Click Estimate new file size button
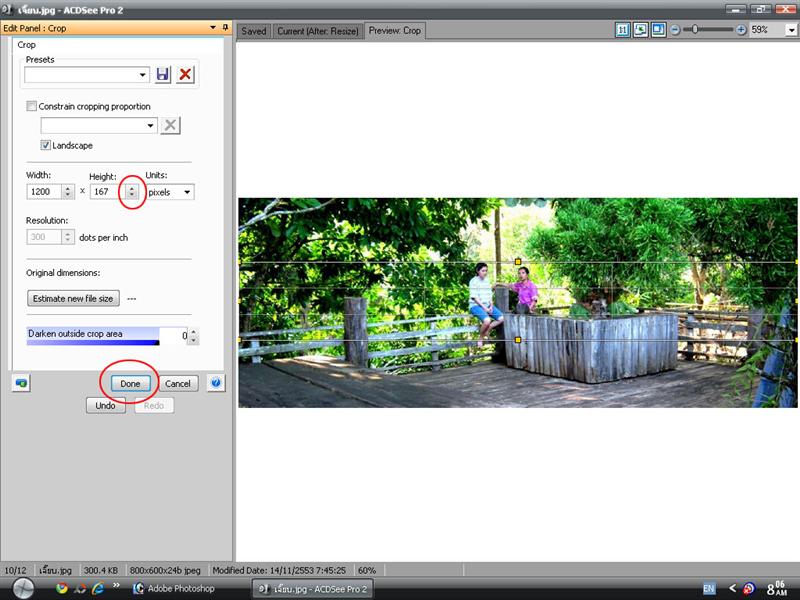The height and width of the screenshot is (600, 800). pyautogui.click(x=73, y=298)
